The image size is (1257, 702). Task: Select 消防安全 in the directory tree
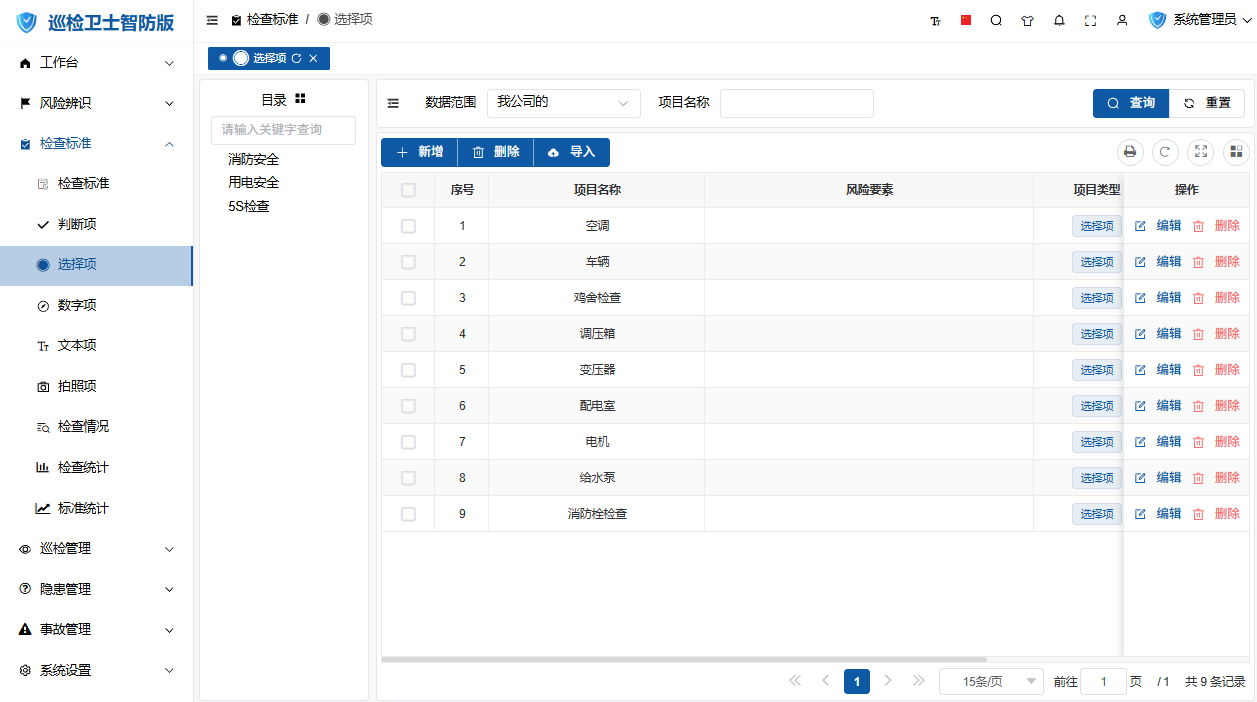(x=254, y=159)
